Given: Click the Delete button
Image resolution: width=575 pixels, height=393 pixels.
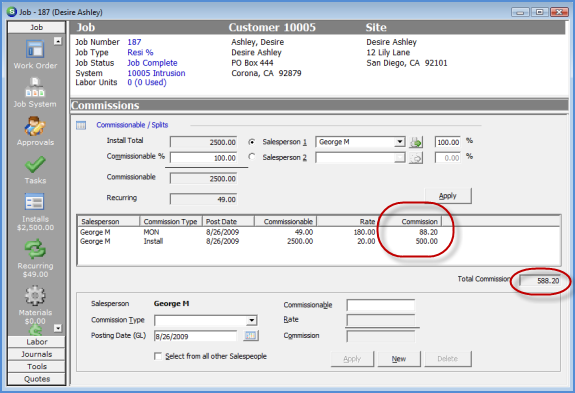Looking at the screenshot, I should coord(448,359).
